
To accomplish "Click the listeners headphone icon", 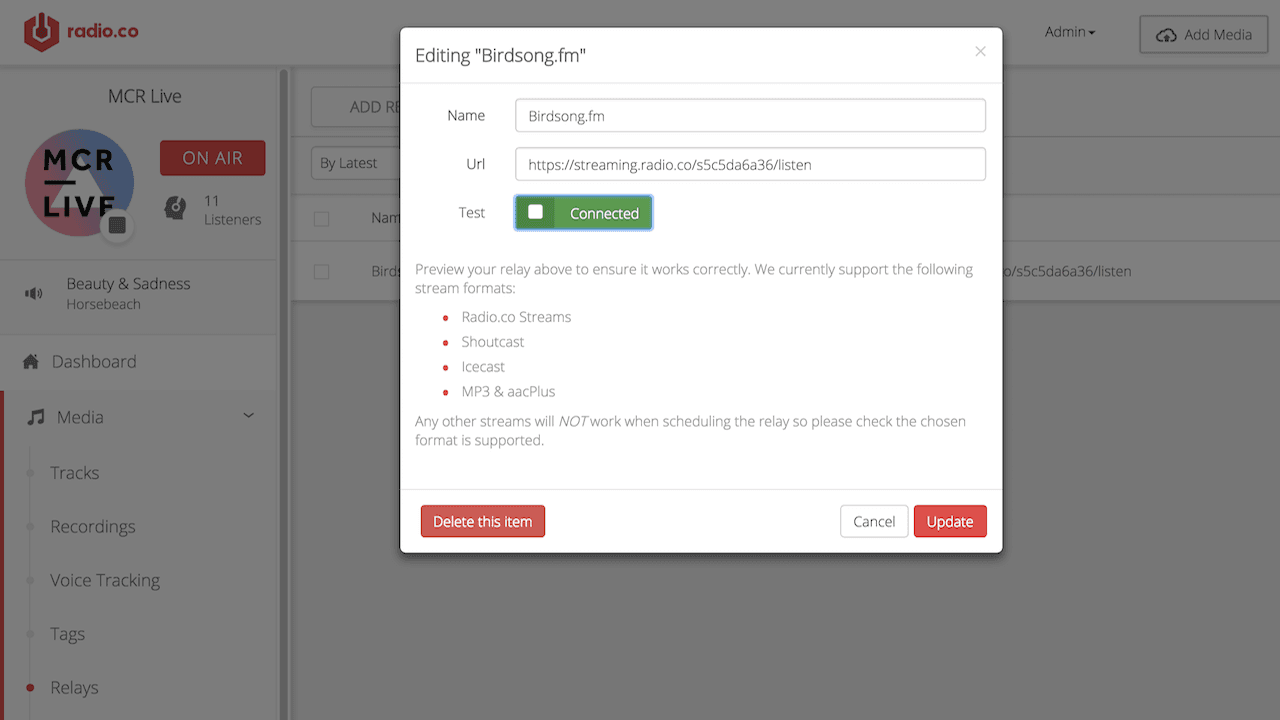I will (x=176, y=208).
